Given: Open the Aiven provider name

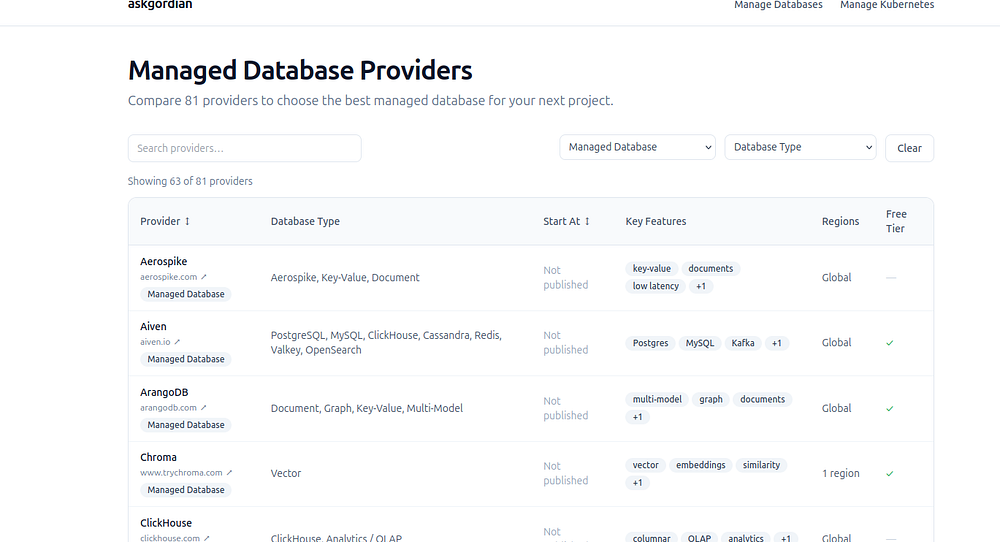Looking at the screenshot, I should (153, 326).
